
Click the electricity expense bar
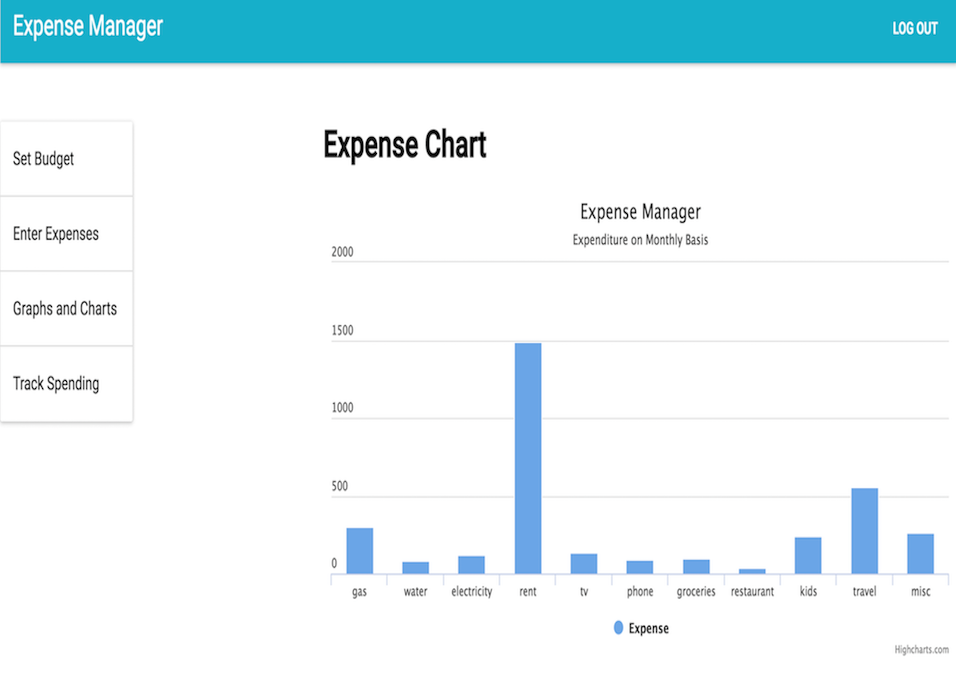click(x=471, y=565)
